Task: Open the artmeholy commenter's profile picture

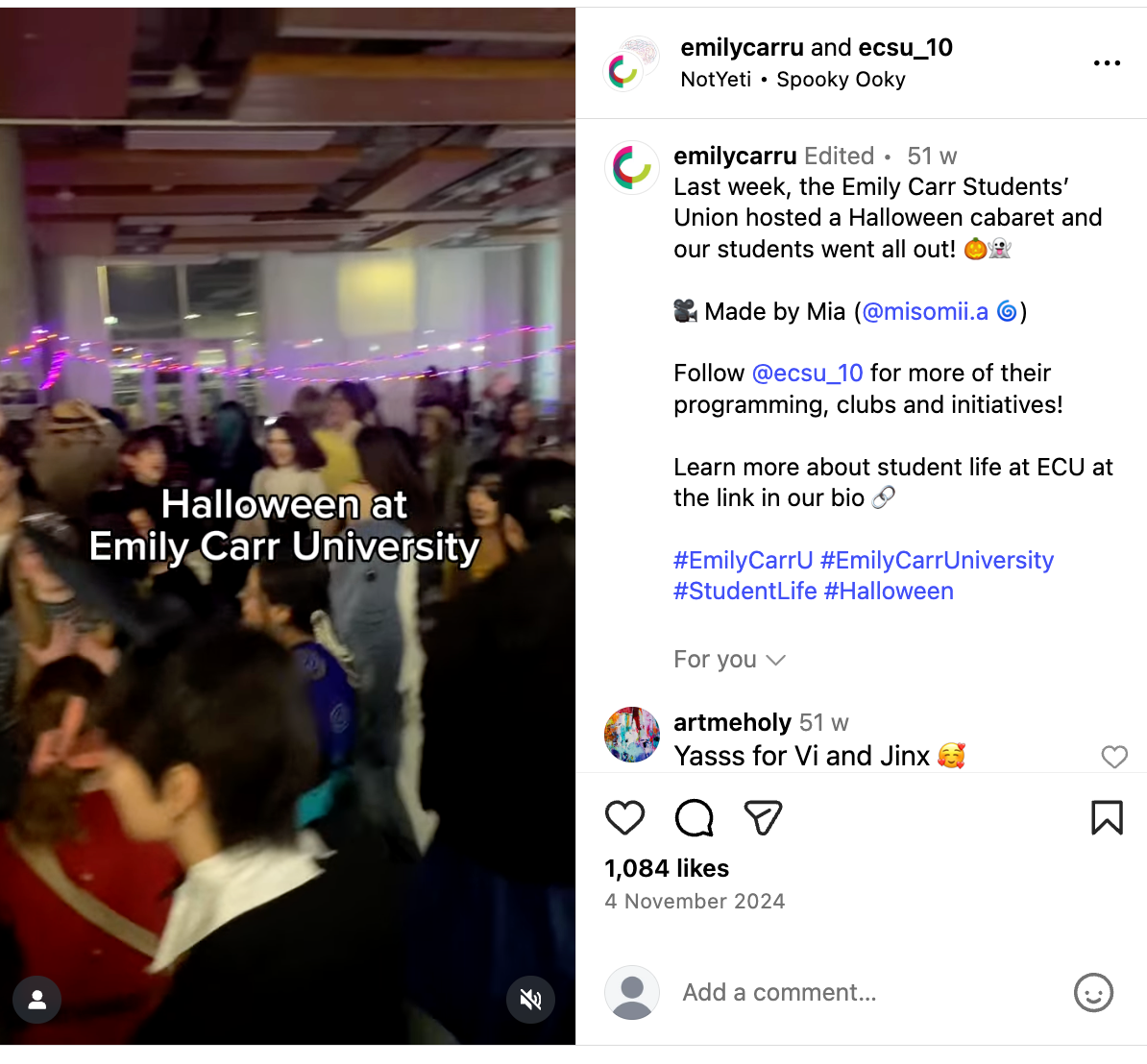Action: [x=632, y=735]
